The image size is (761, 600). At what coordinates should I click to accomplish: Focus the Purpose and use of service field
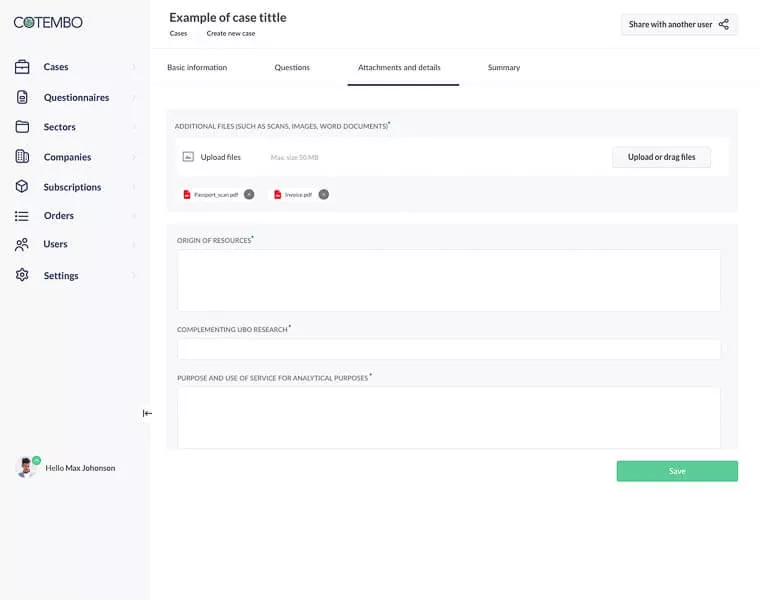(x=448, y=417)
